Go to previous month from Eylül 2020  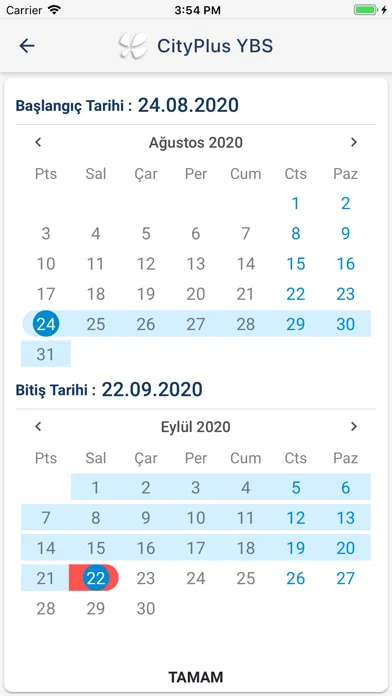click(38, 427)
